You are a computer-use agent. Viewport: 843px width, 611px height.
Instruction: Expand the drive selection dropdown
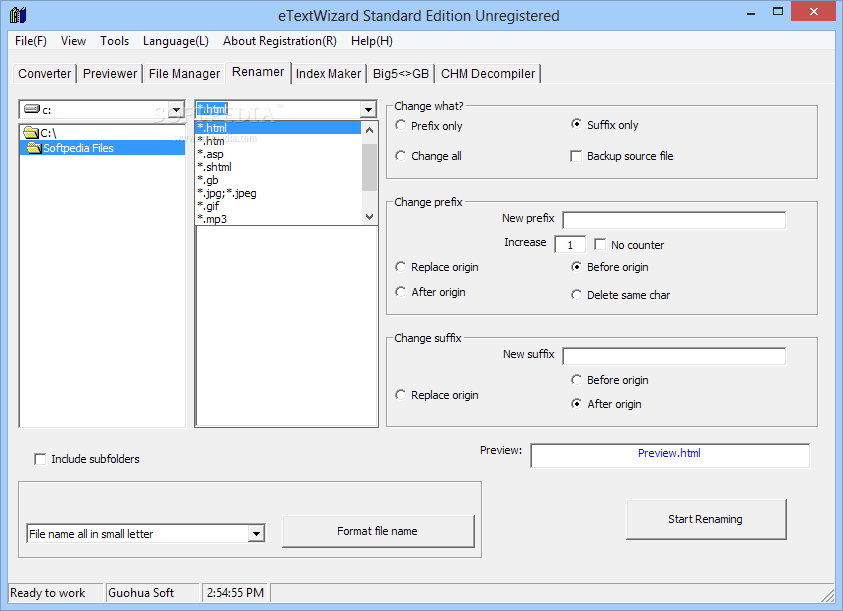coord(176,110)
